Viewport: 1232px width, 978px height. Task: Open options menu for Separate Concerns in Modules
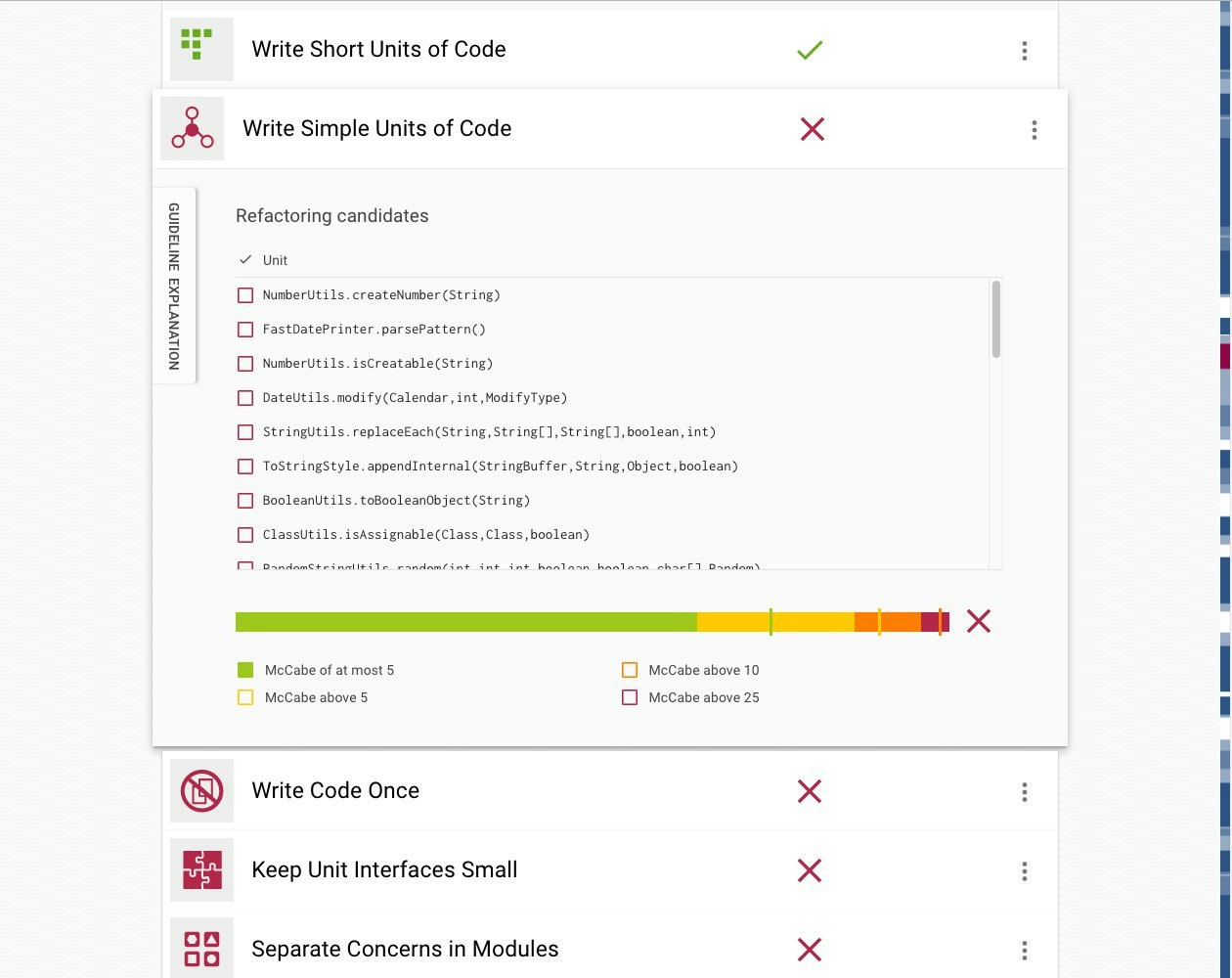[1024, 950]
